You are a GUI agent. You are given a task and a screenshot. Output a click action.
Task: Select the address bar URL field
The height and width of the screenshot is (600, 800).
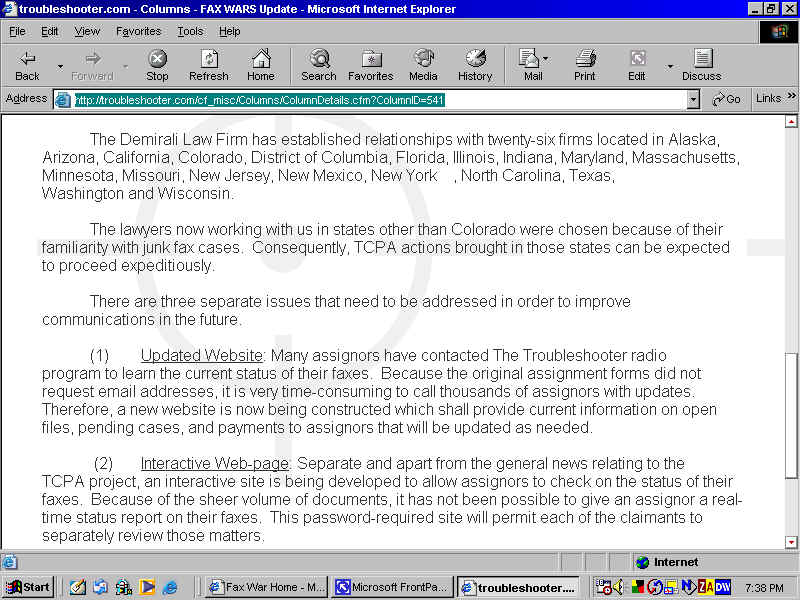pos(379,99)
